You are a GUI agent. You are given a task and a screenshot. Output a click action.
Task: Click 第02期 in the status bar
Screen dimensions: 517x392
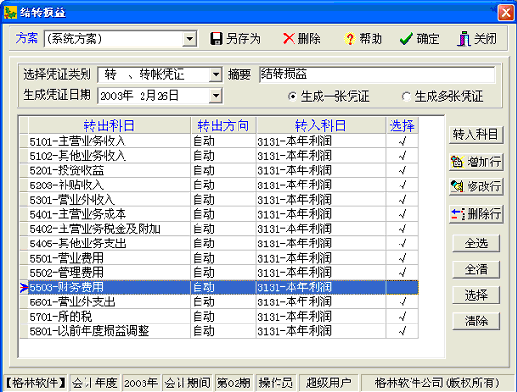tap(234, 383)
